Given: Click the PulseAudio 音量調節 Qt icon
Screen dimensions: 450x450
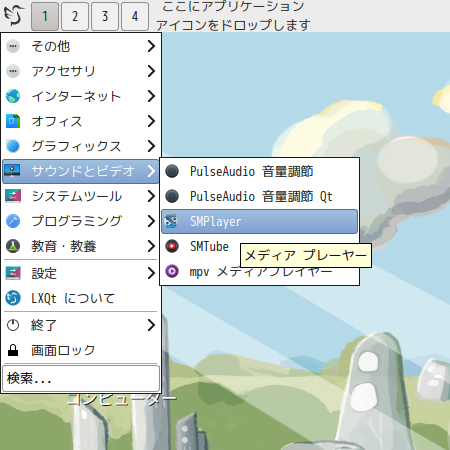Looking at the screenshot, I should coord(172,196).
